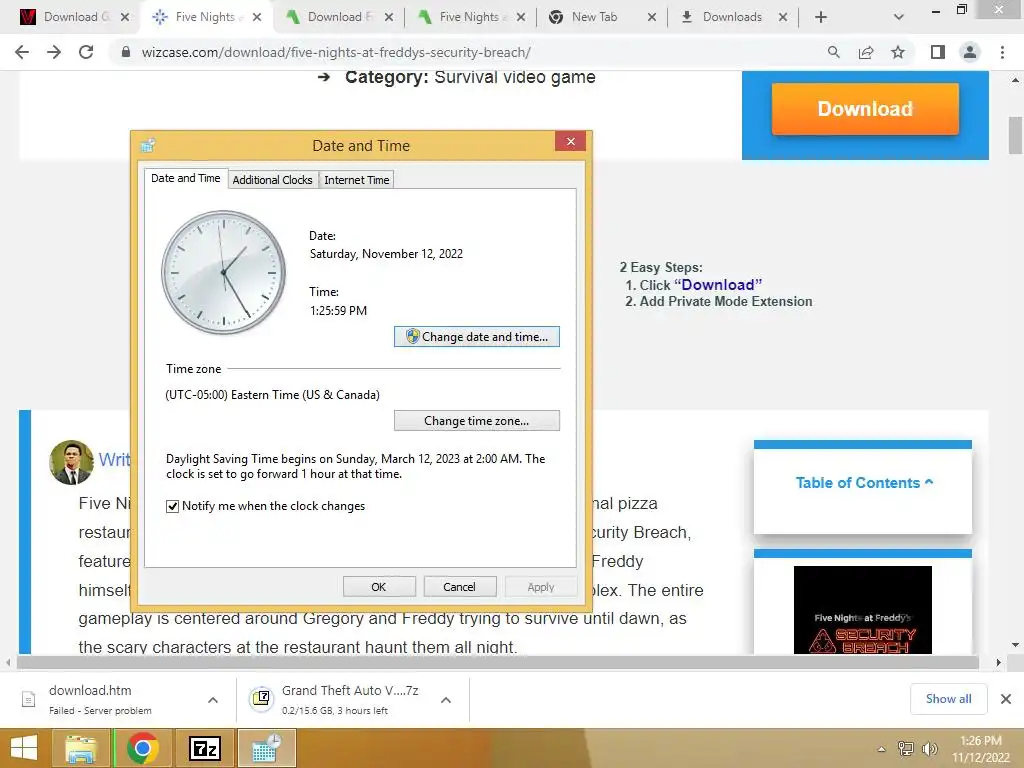1024x768 pixels.
Task: Bookmark this page with the star icon
Action: [898, 52]
